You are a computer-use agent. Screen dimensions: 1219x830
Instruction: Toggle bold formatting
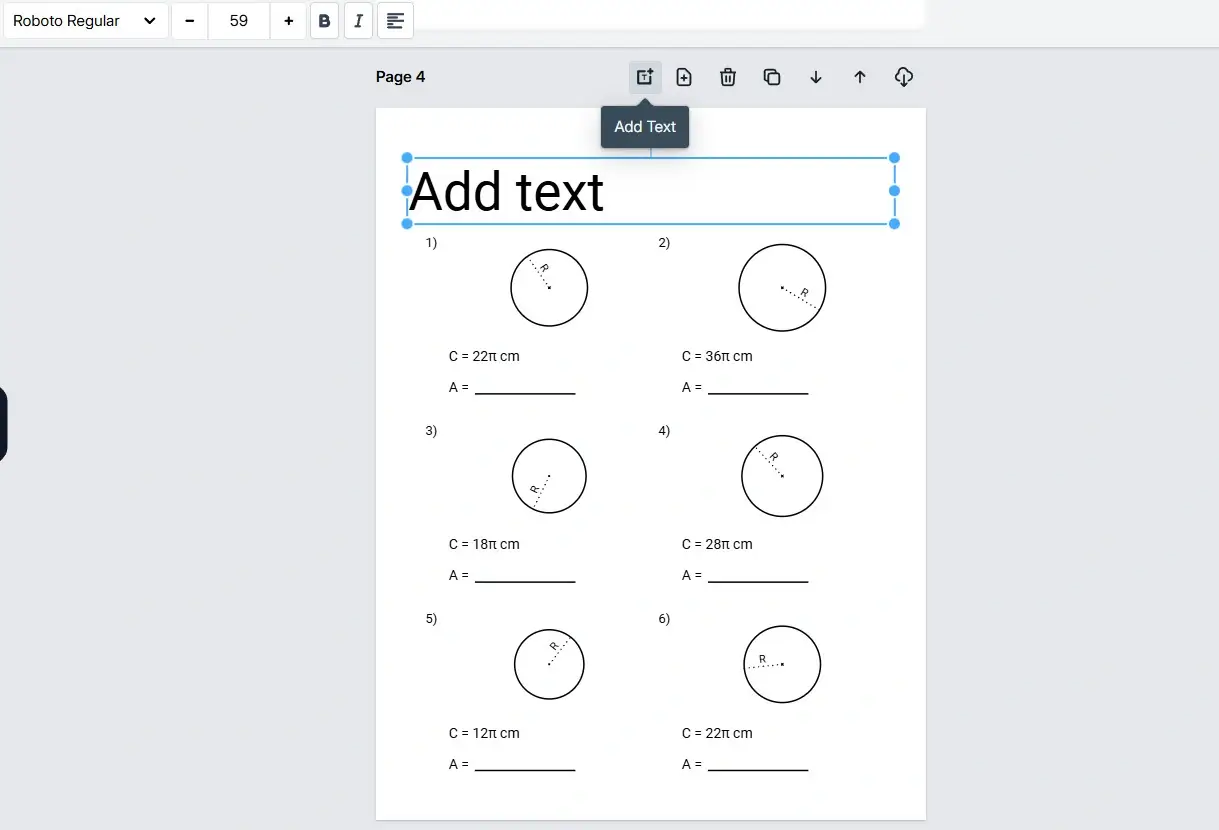(324, 21)
